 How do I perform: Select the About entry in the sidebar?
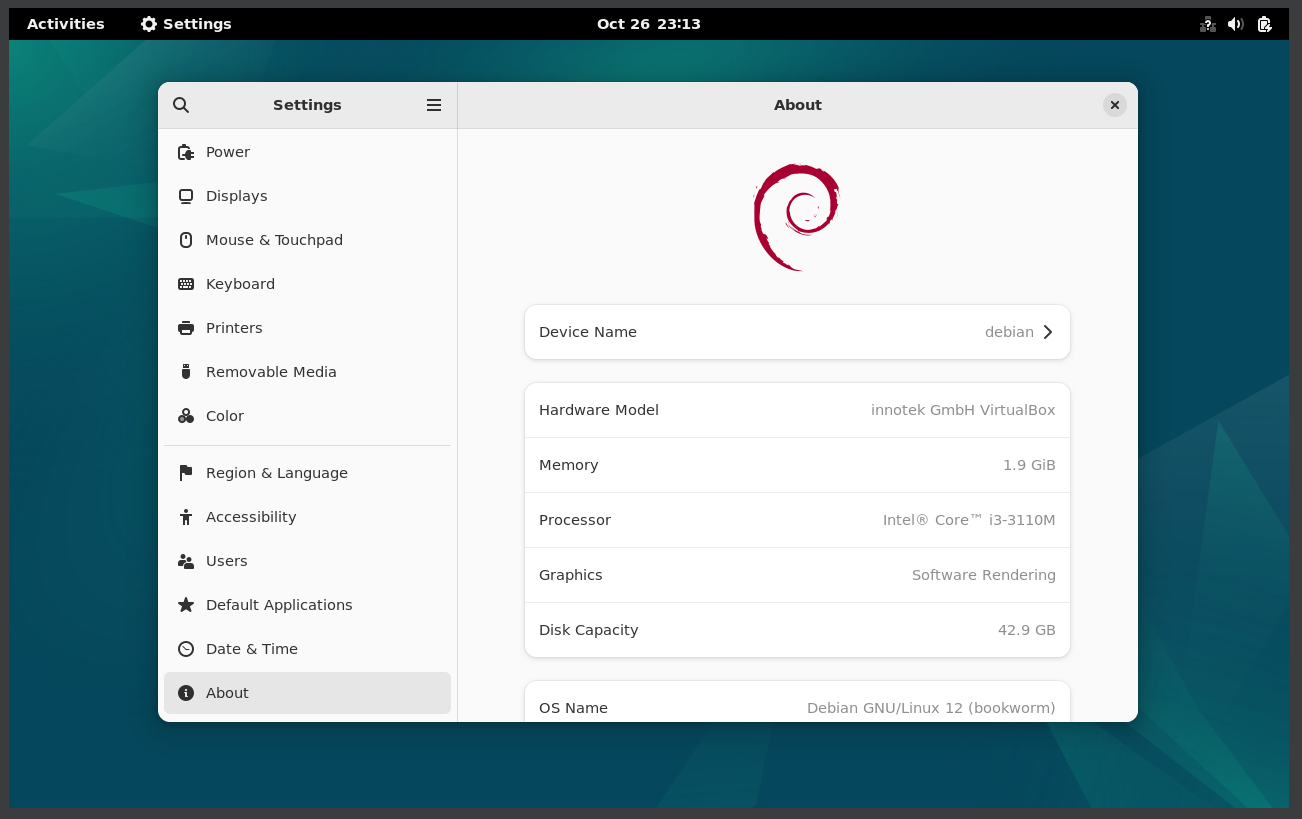[227, 693]
